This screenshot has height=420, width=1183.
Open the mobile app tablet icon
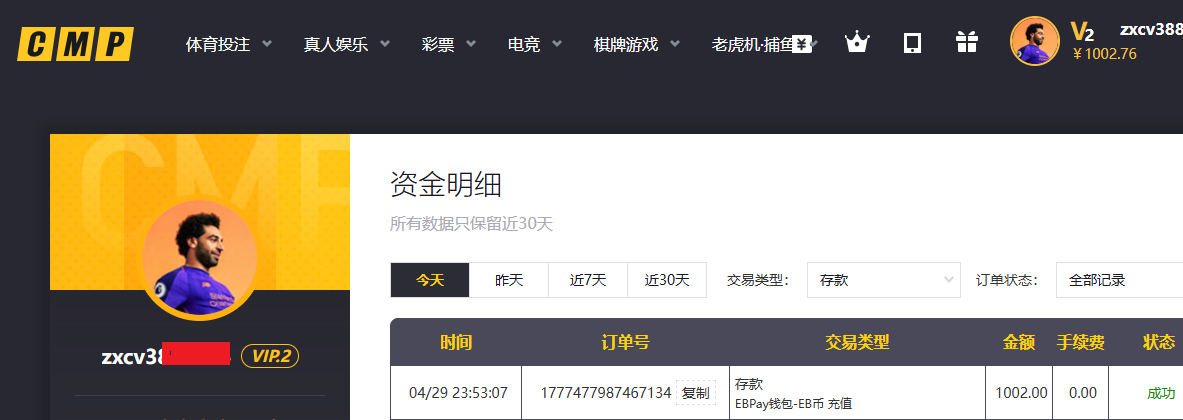[x=912, y=43]
